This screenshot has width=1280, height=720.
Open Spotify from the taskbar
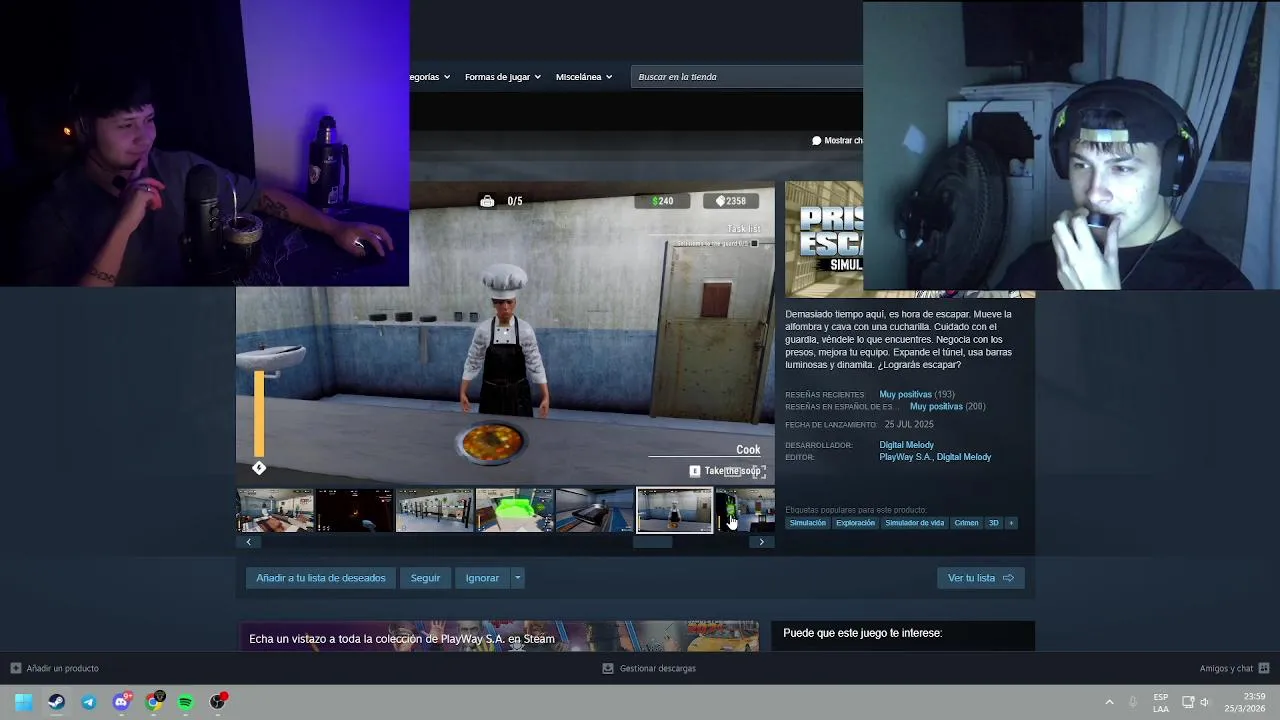pyautogui.click(x=185, y=702)
